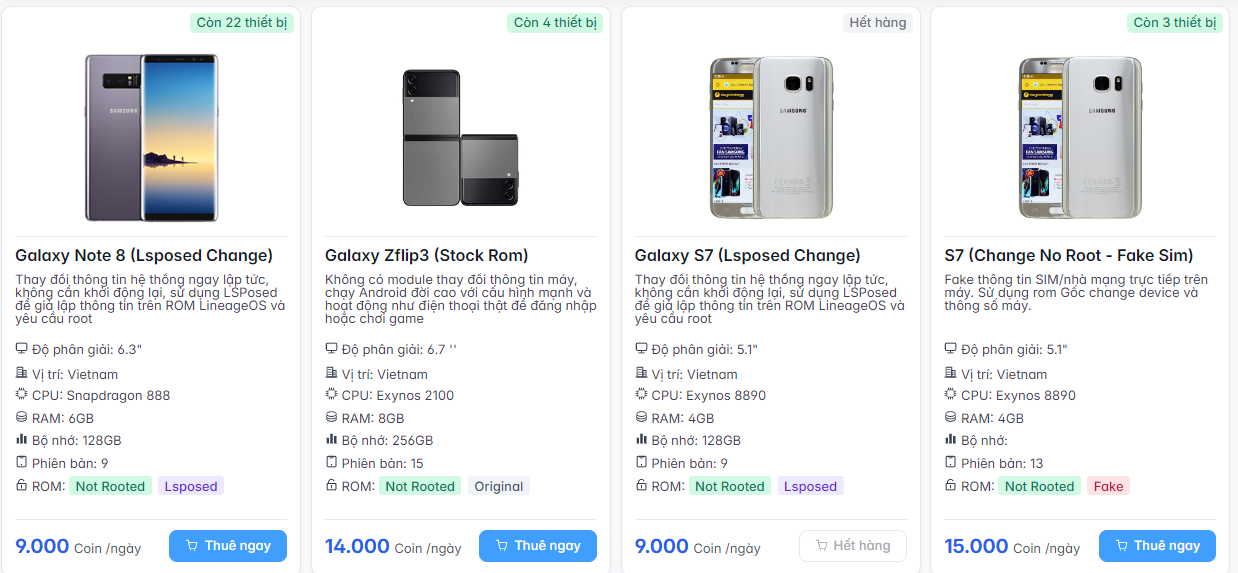Click the Zflip3 location building icon

(x=332, y=373)
